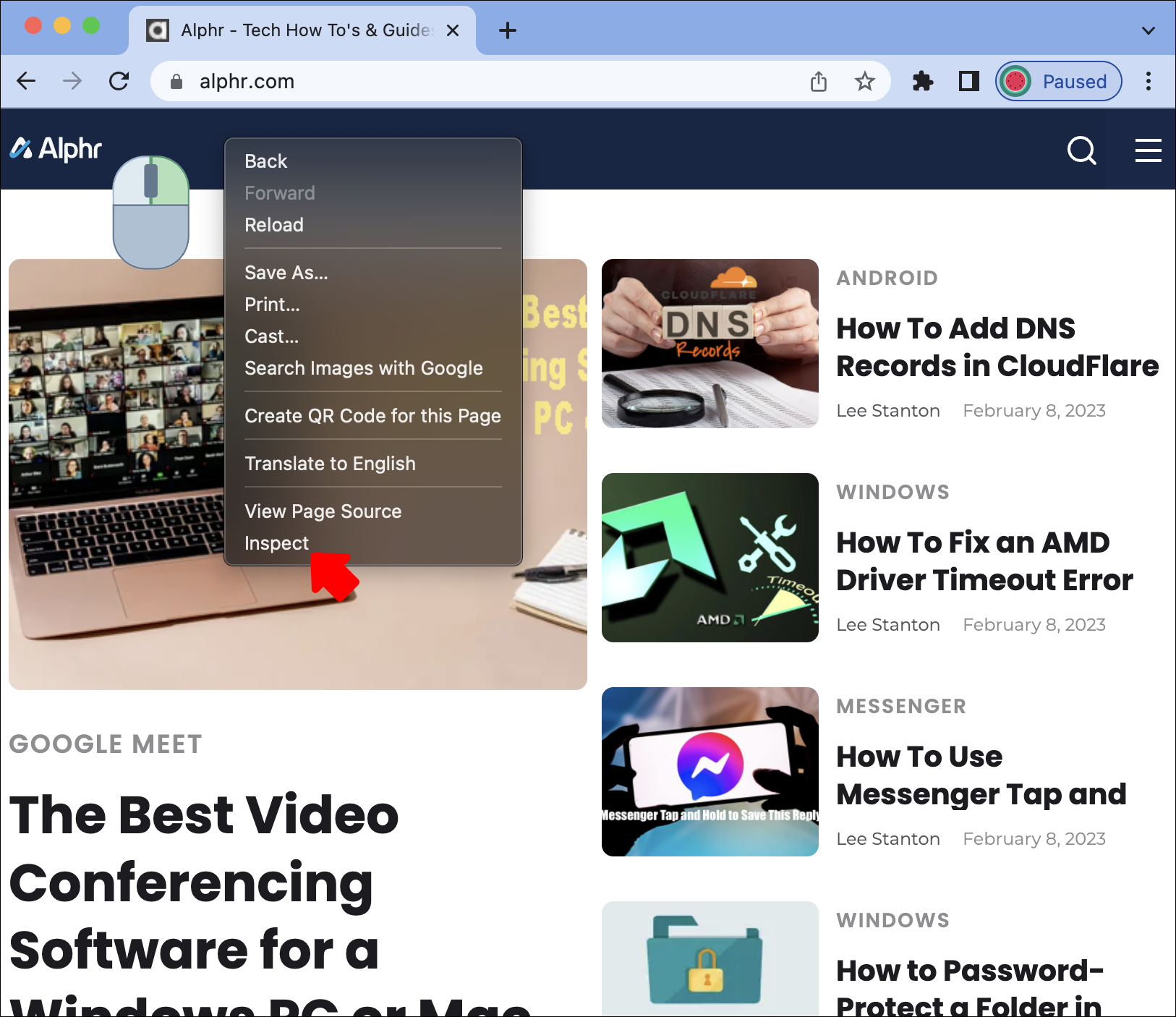Choose Inspect in the context menu
This screenshot has width=1176, height=1017.
coord(373,543)
